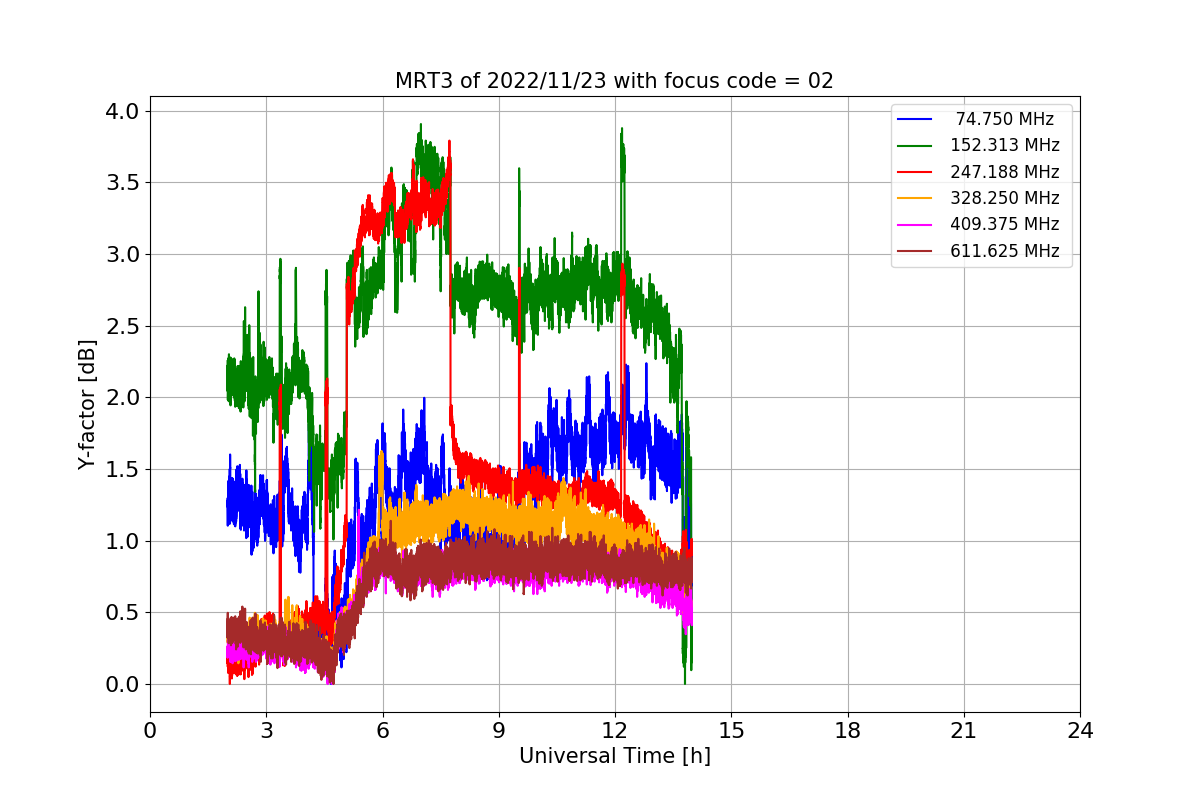1200x800 pixels.
Task: Click the red line swatch in legend
Action: [x=915, y=172]
